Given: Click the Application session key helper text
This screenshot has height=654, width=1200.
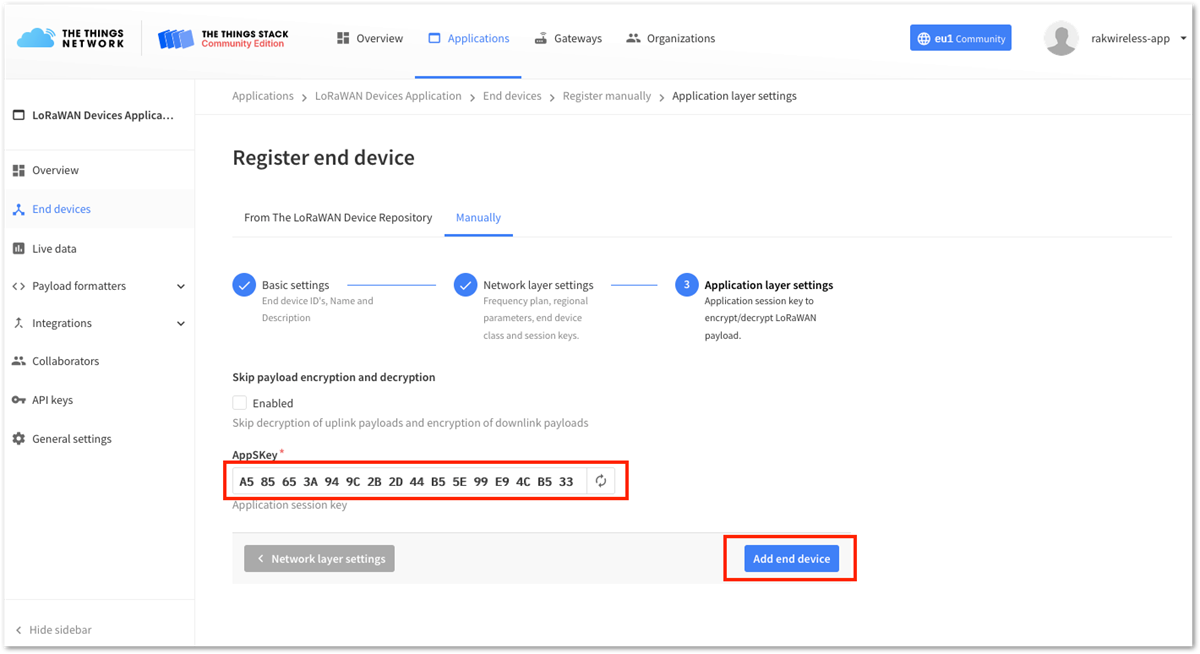Looking at the screenshot, I should tap(290, 505).
